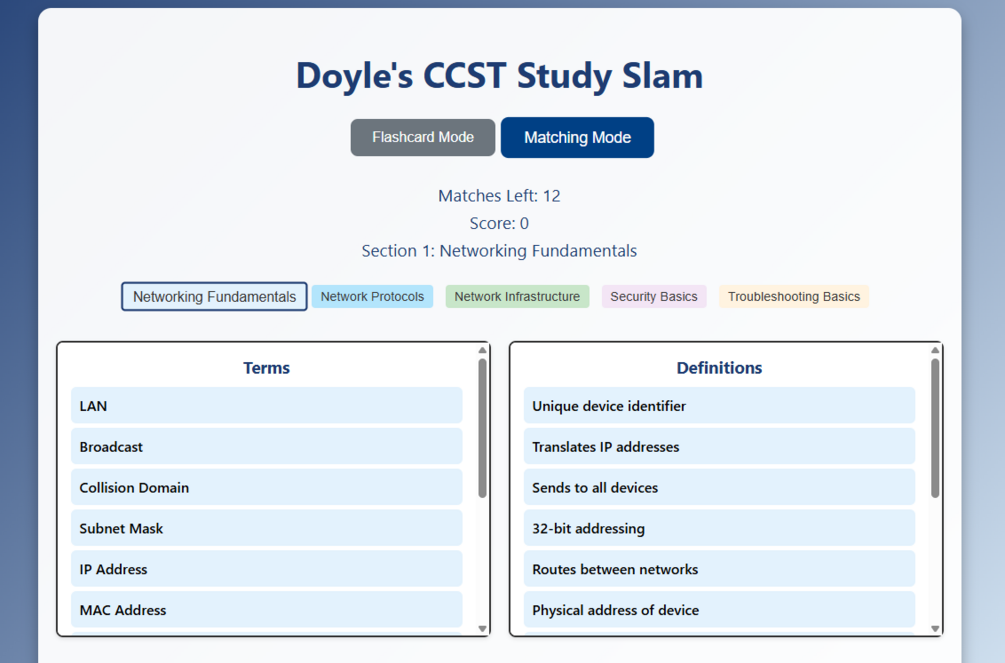Click the Terms panel scroll-down arrow

point(483,629)
